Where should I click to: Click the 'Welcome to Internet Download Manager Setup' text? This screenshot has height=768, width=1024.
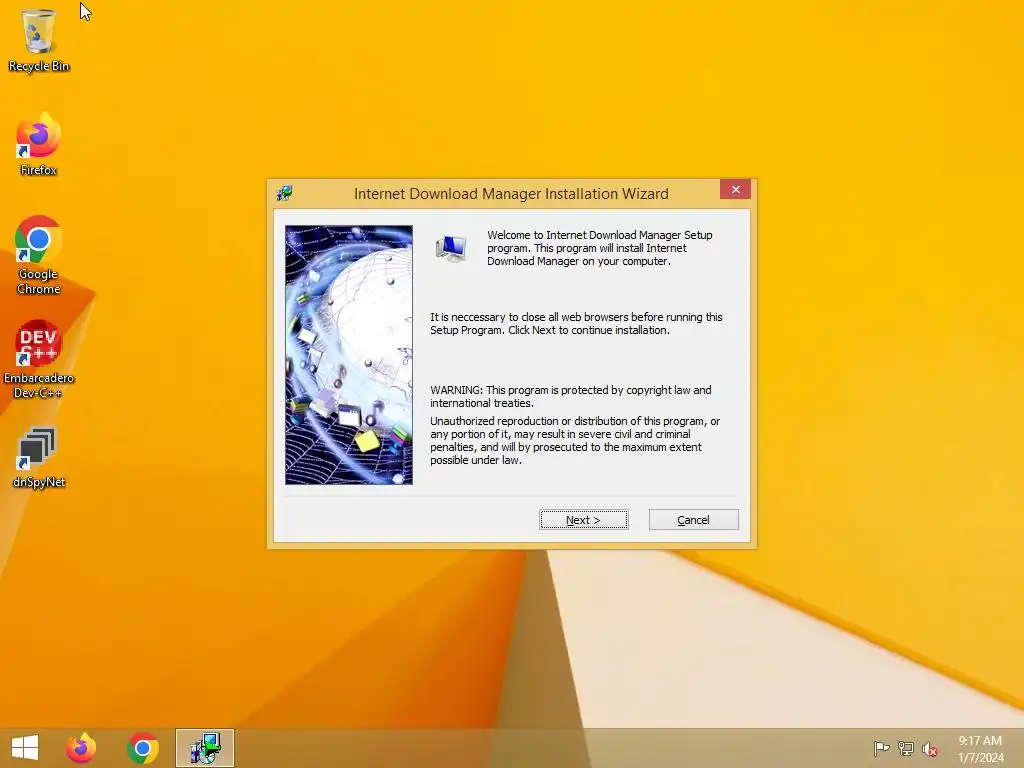pos(600,248)
